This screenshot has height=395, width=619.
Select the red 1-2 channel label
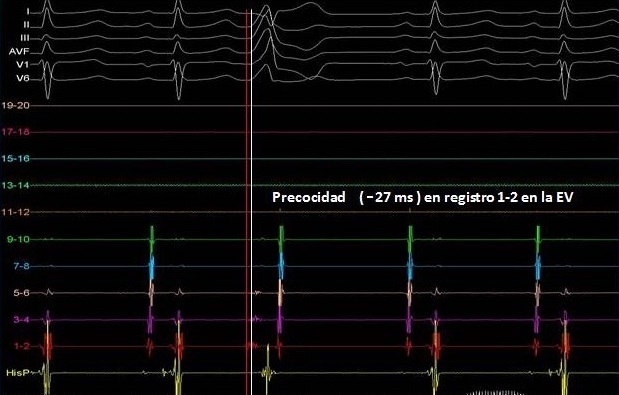pos(21,346)
